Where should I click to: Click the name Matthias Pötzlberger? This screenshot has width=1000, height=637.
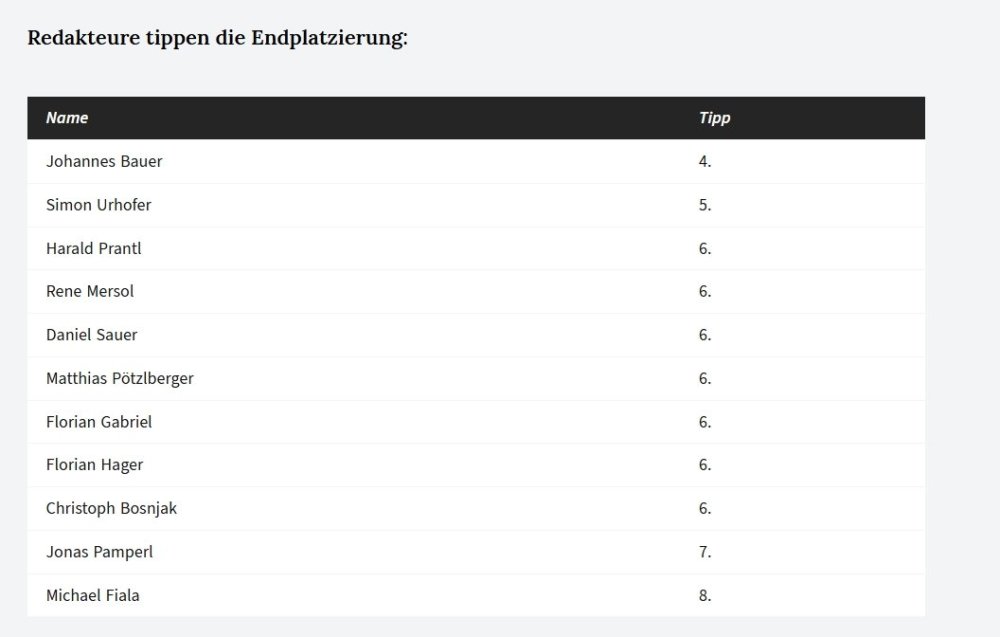pos(120,378)
